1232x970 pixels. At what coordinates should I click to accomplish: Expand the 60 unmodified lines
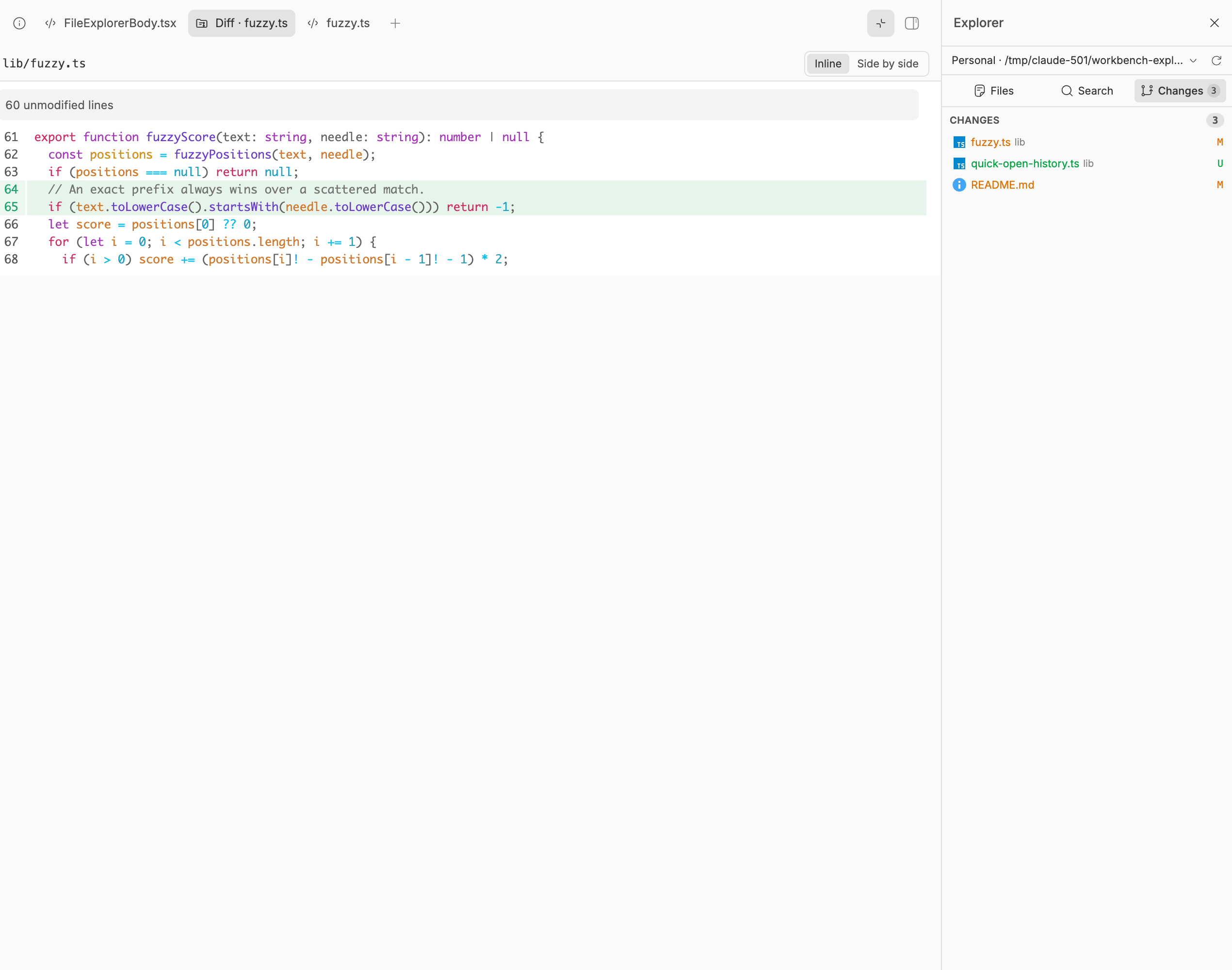459,105
